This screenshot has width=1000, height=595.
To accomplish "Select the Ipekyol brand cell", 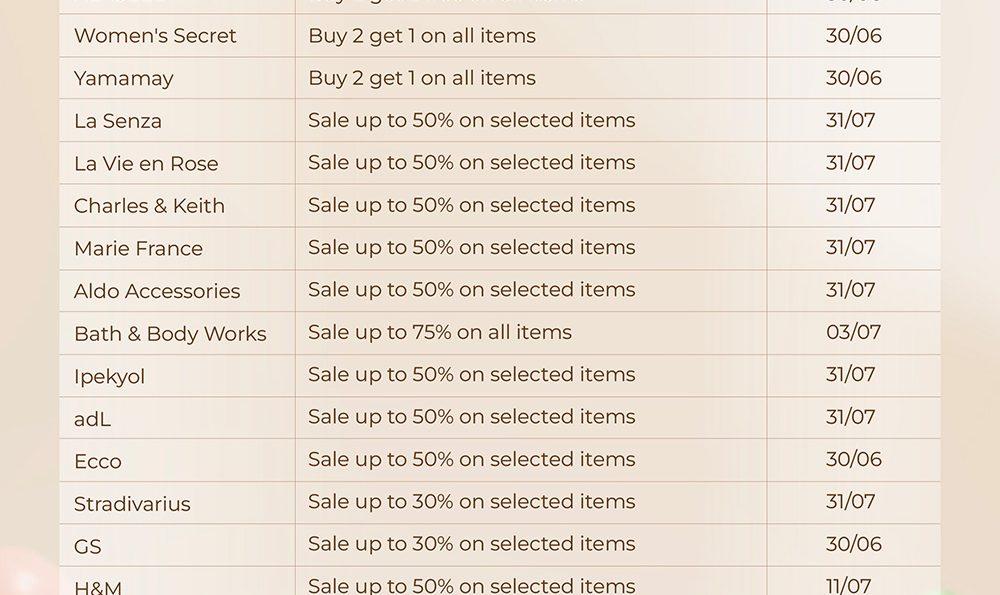I will click(110, 376).
